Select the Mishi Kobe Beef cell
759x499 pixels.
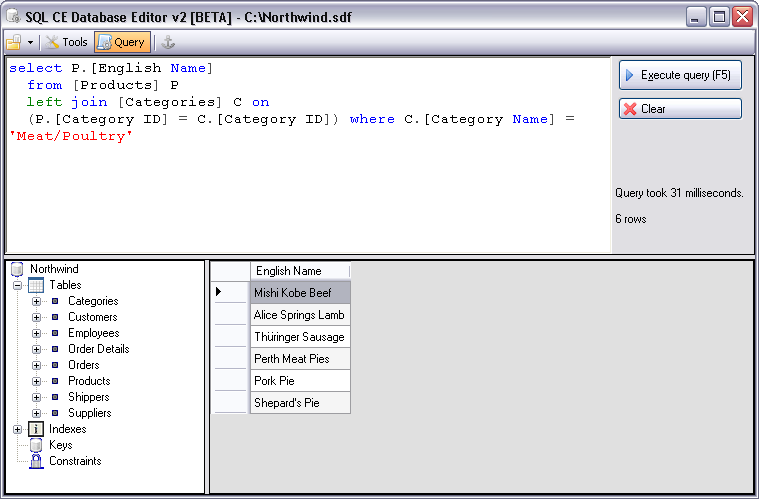(300, 292)
